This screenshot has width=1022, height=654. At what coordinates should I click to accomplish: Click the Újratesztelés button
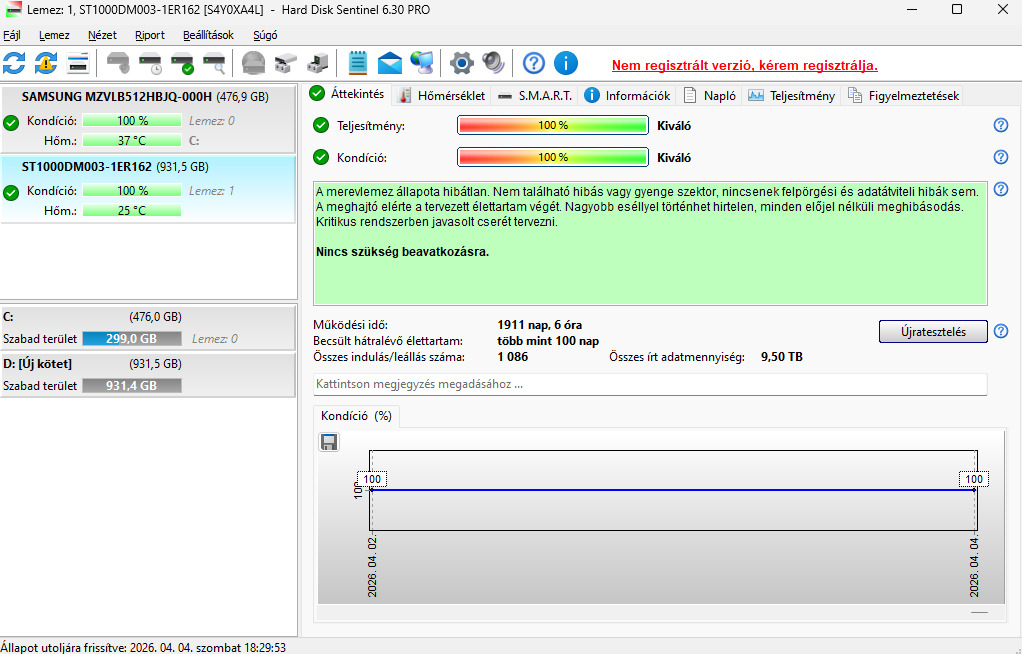coord(933,331)
